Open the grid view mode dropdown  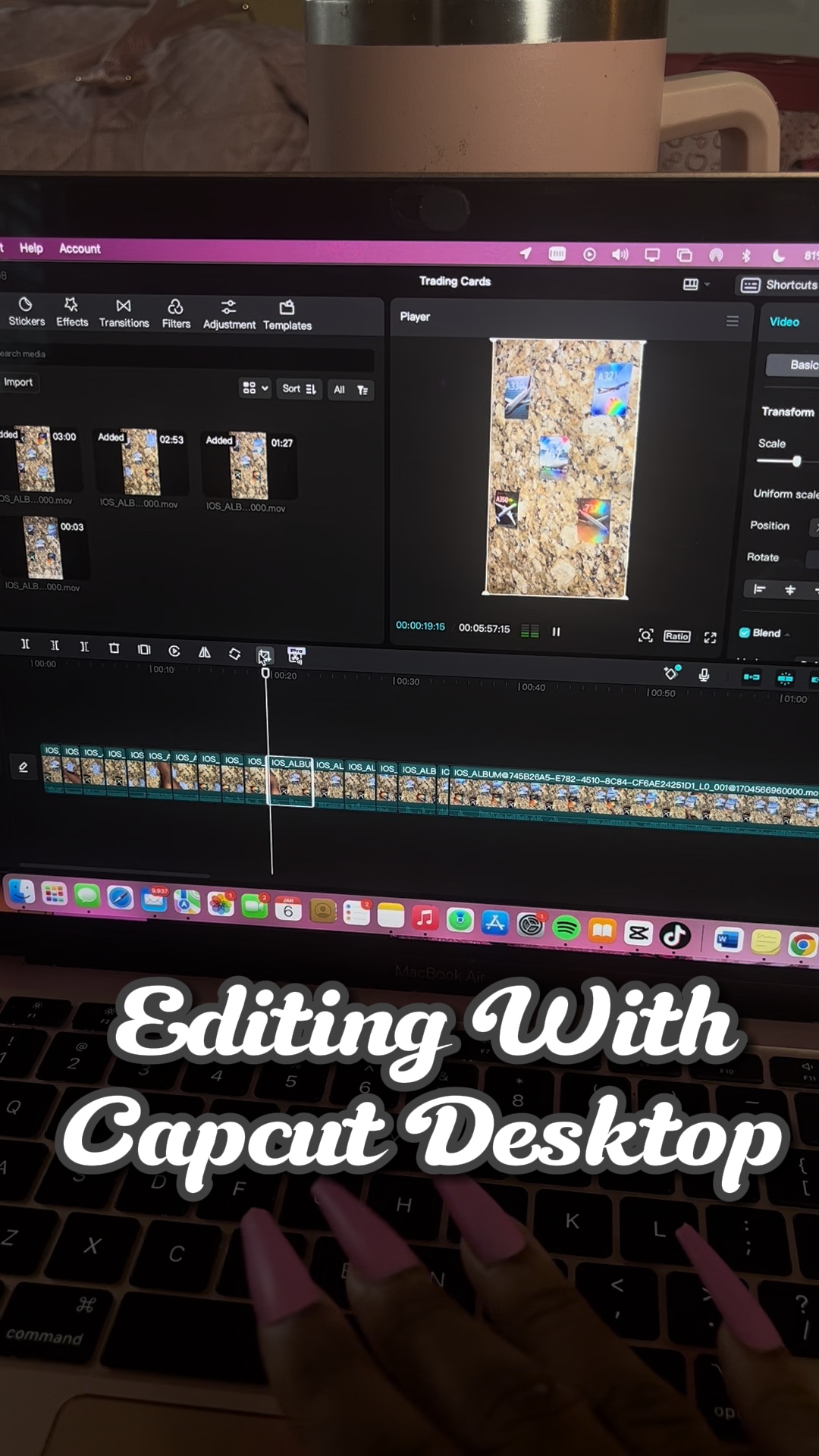255,388
